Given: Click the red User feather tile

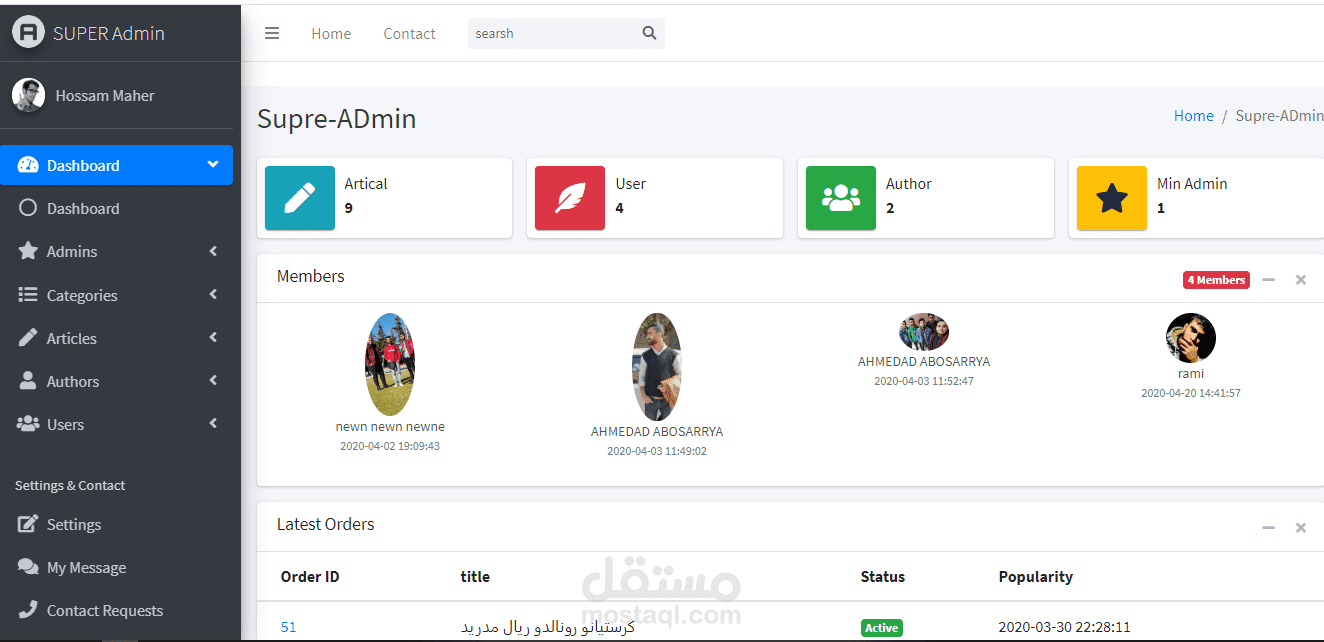Looking at the screenshot, I should pos(570,198).
